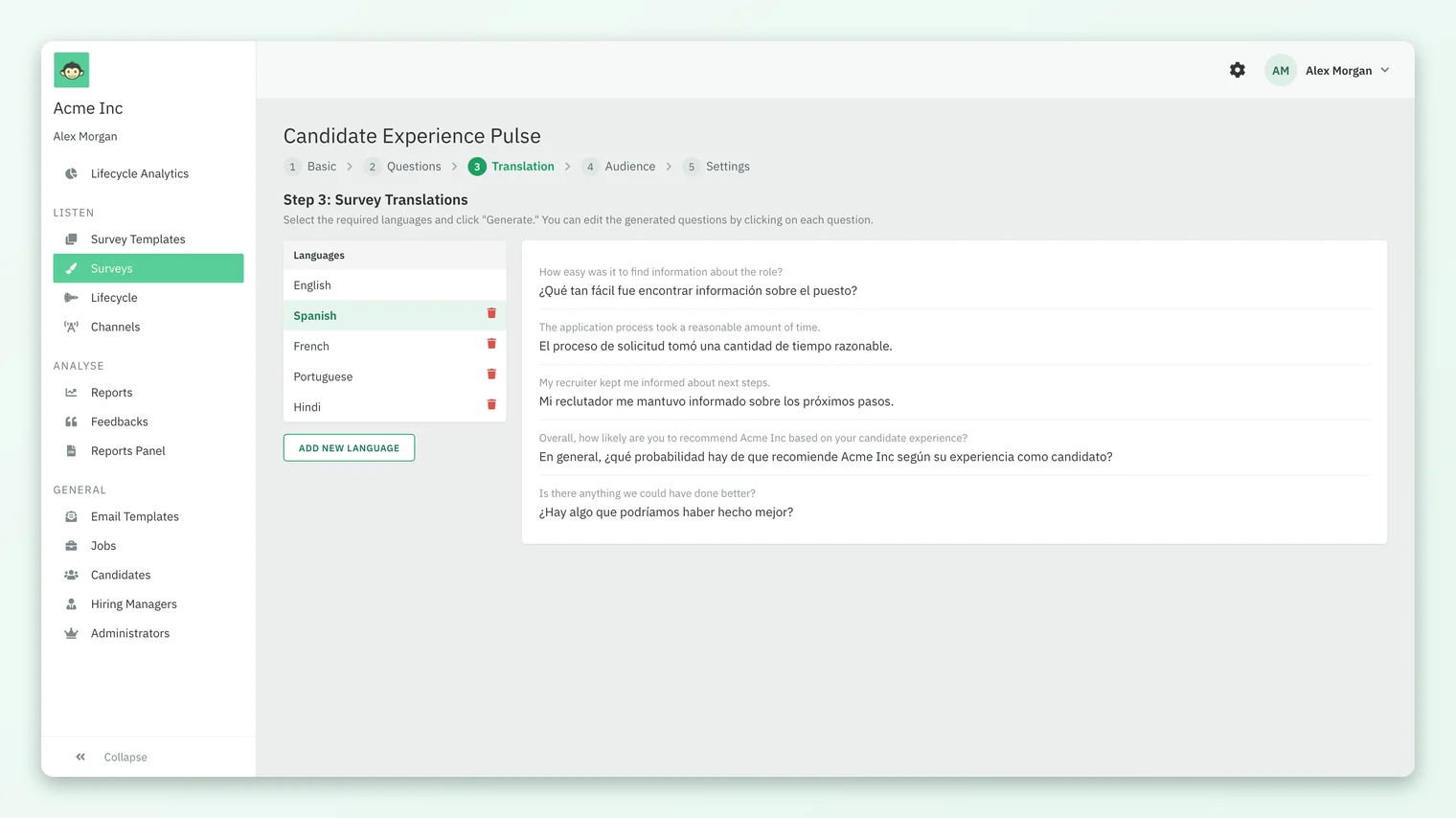Edit translation "¿Qué tan fácil fue encontrar..."
The width and height of the screenshot is (1456, 818).
tap(698, 291)
